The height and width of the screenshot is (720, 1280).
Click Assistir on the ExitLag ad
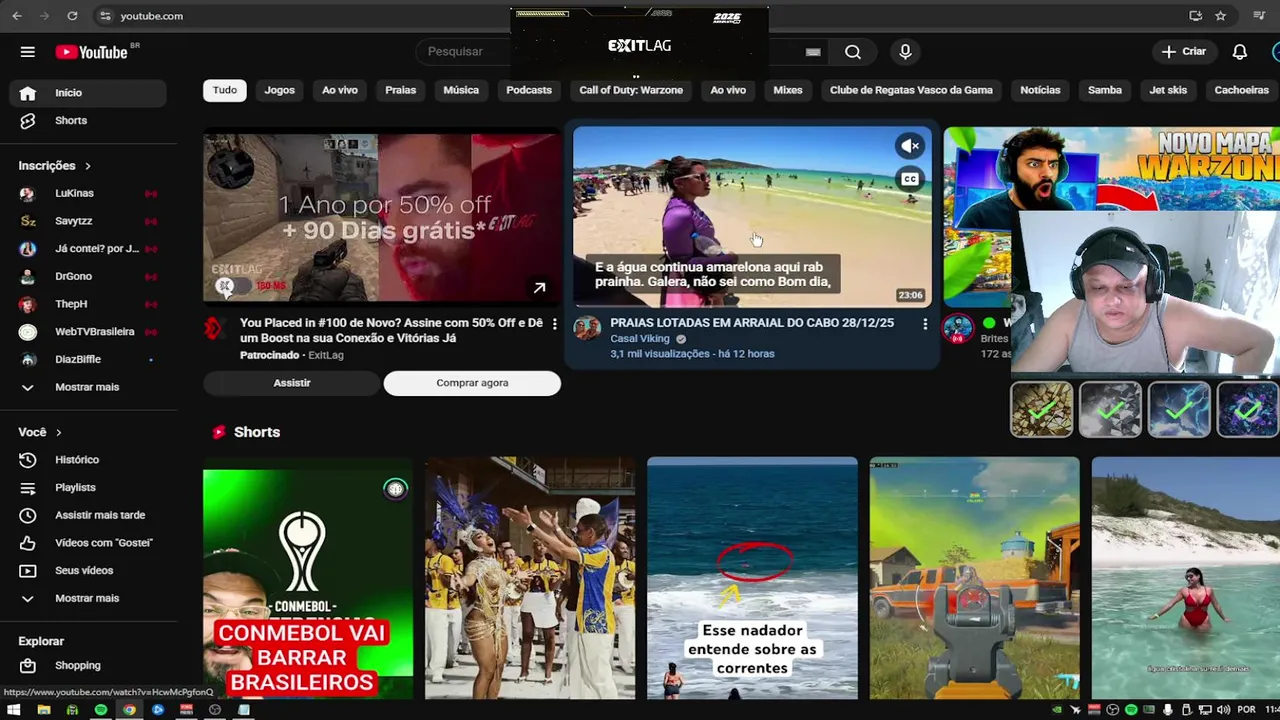coord(292,383)
